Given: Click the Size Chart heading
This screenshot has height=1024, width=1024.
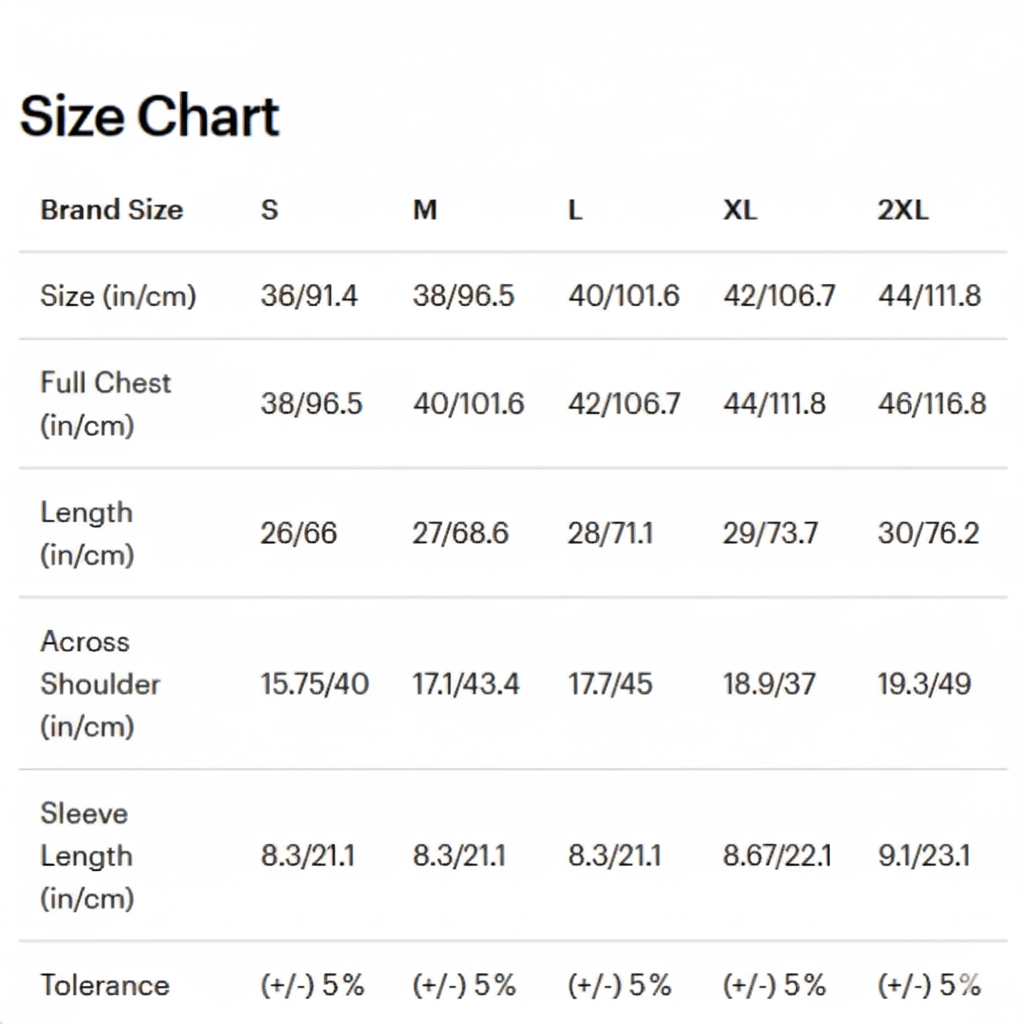Looking at the screenshot, I should tap(150, 116).
